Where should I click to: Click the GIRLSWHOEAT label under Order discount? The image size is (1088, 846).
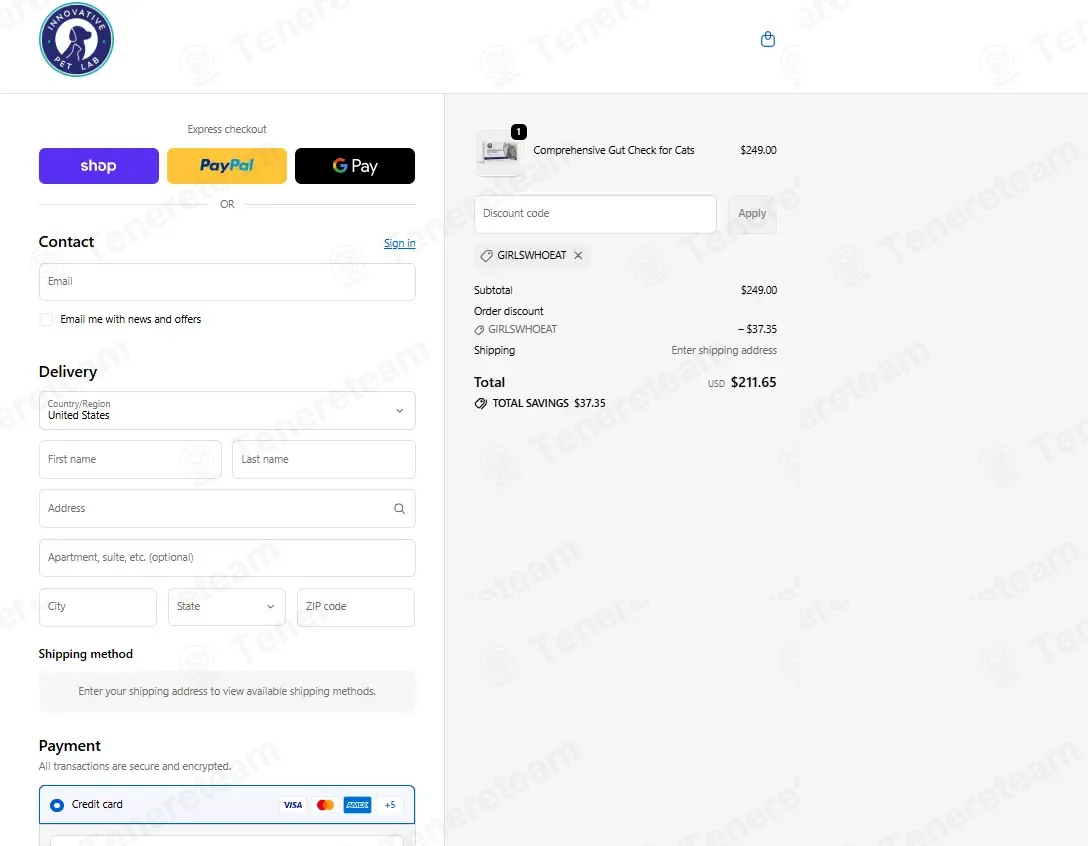tap(522, 330)
